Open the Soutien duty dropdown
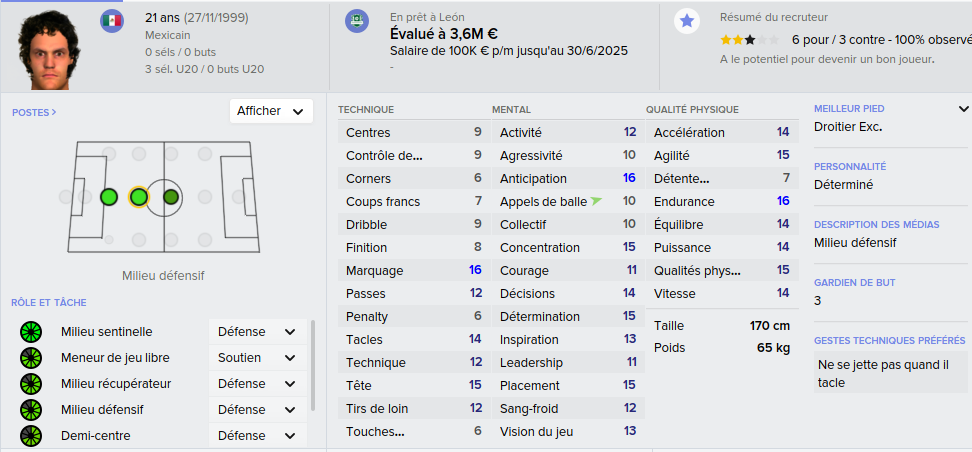Screen dimensions: 972x452 pos(257,358)
